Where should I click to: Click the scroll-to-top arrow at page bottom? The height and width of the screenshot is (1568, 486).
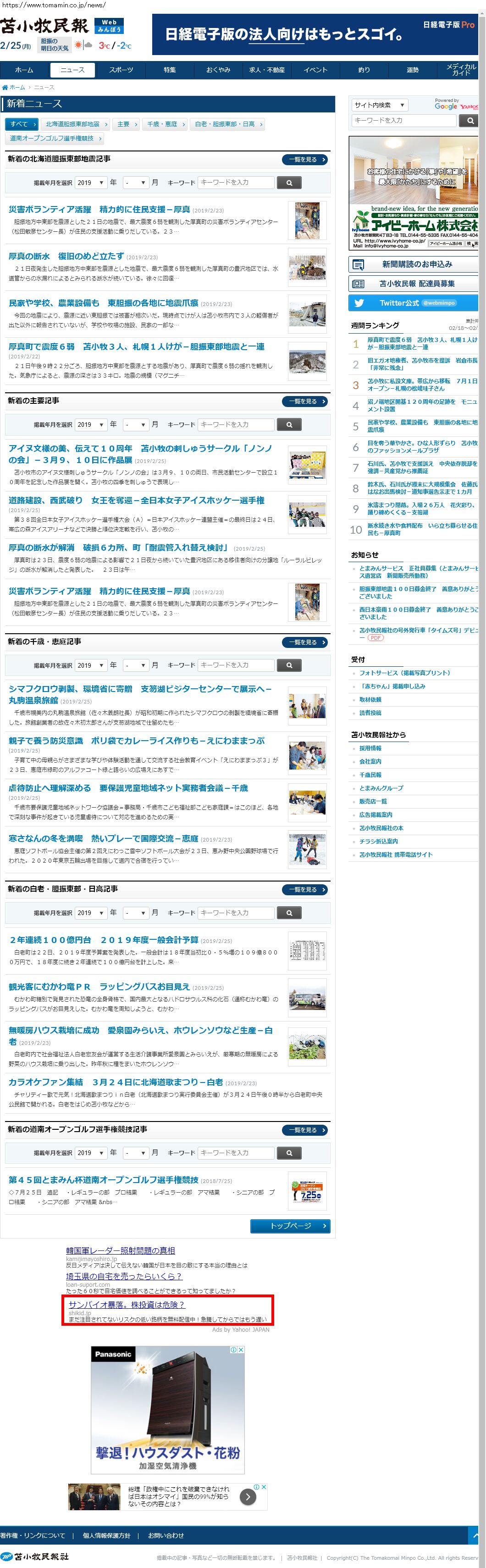pos(474,1534)
